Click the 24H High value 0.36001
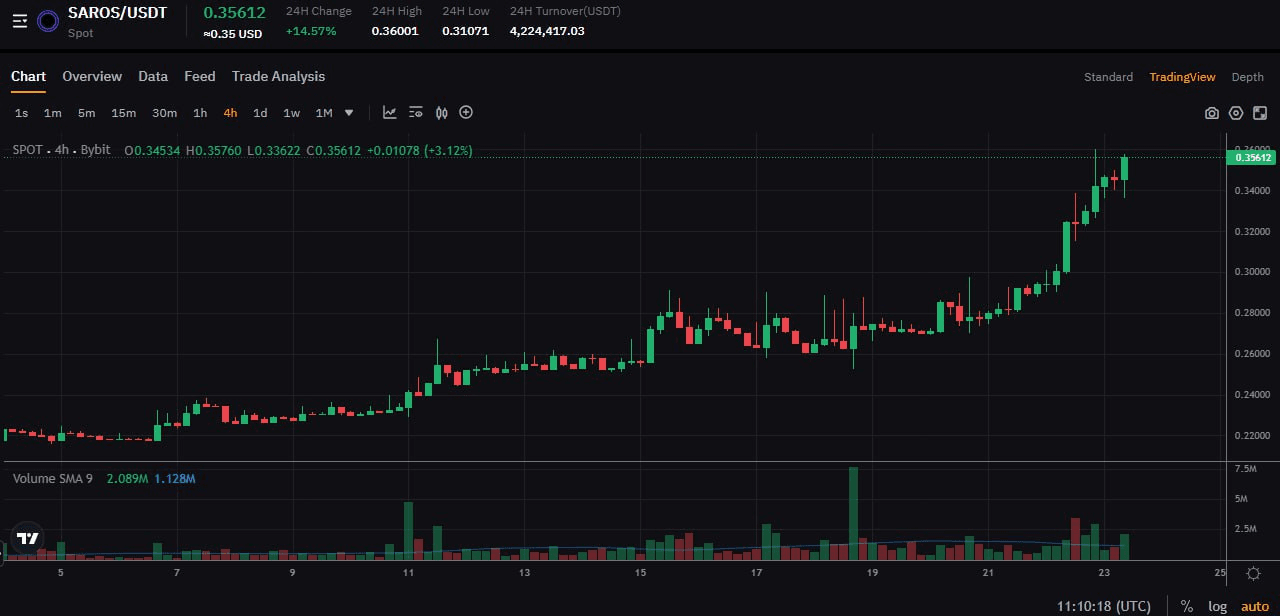 pyautogui.click(x=395, y=31)
